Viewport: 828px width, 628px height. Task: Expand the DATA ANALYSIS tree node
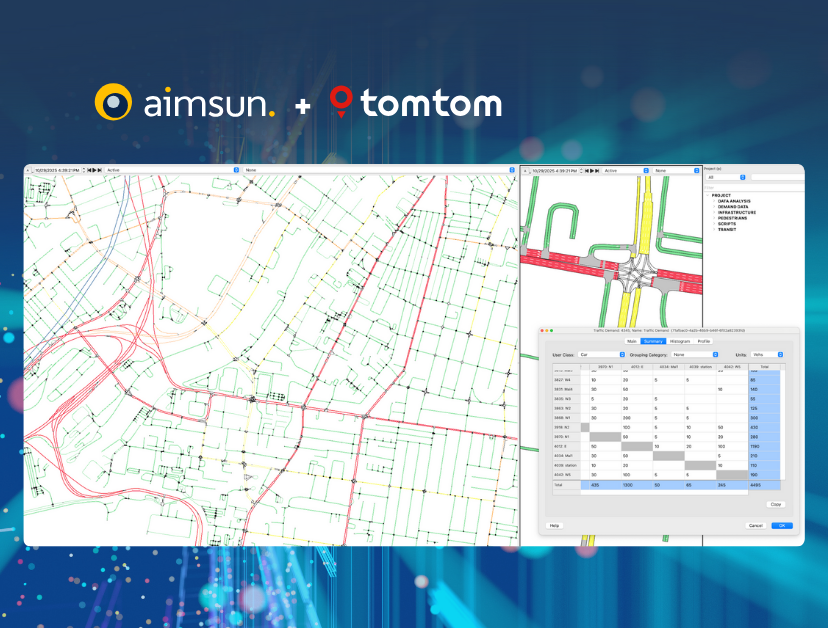click(714, 201)
